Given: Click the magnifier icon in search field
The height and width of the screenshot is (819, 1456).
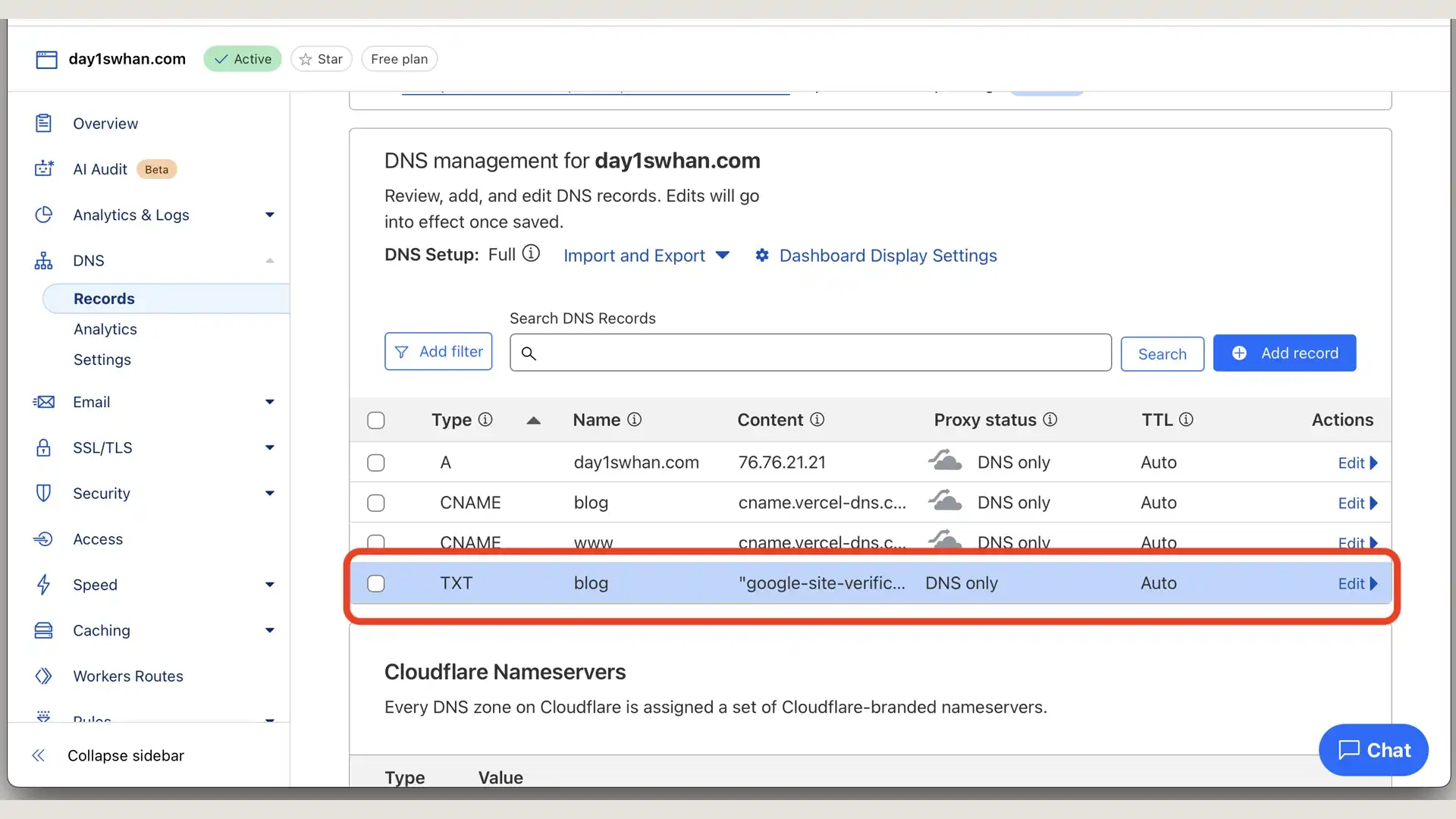Looking at the screenshot, I should click(x=529, y=353).
